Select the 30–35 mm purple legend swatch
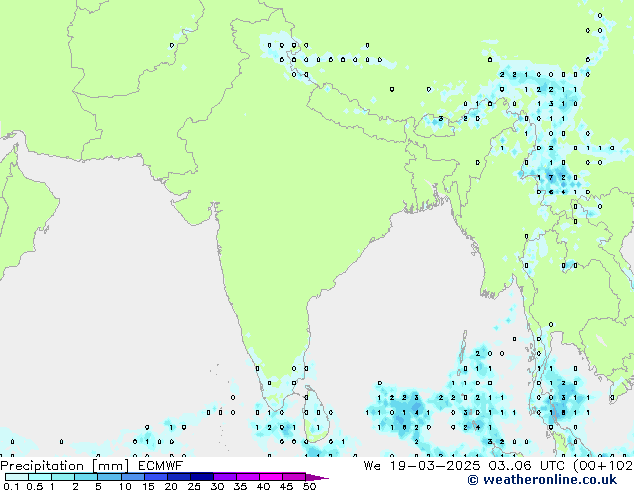The width and height of the screenshot is (634, 490). click(225, 477)
